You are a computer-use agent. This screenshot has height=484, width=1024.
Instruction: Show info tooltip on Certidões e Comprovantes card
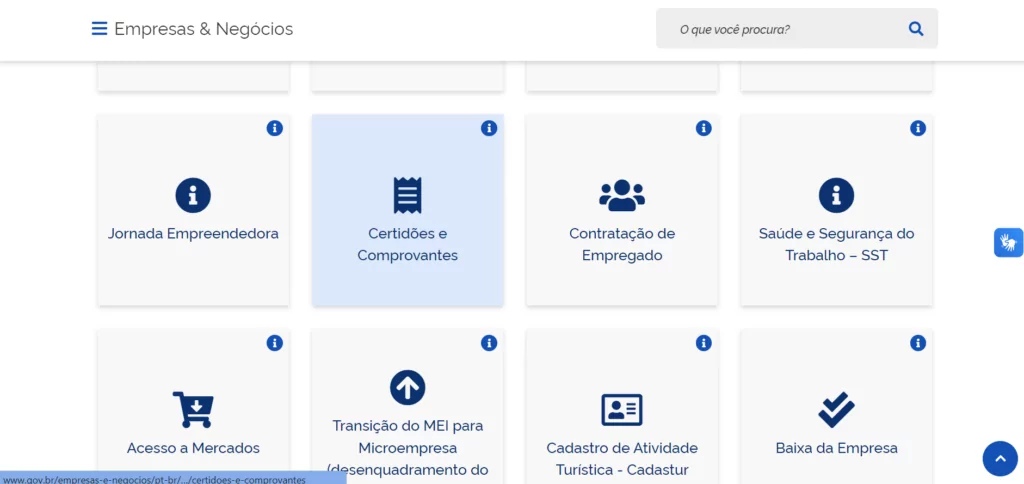(x=489, y=128)
